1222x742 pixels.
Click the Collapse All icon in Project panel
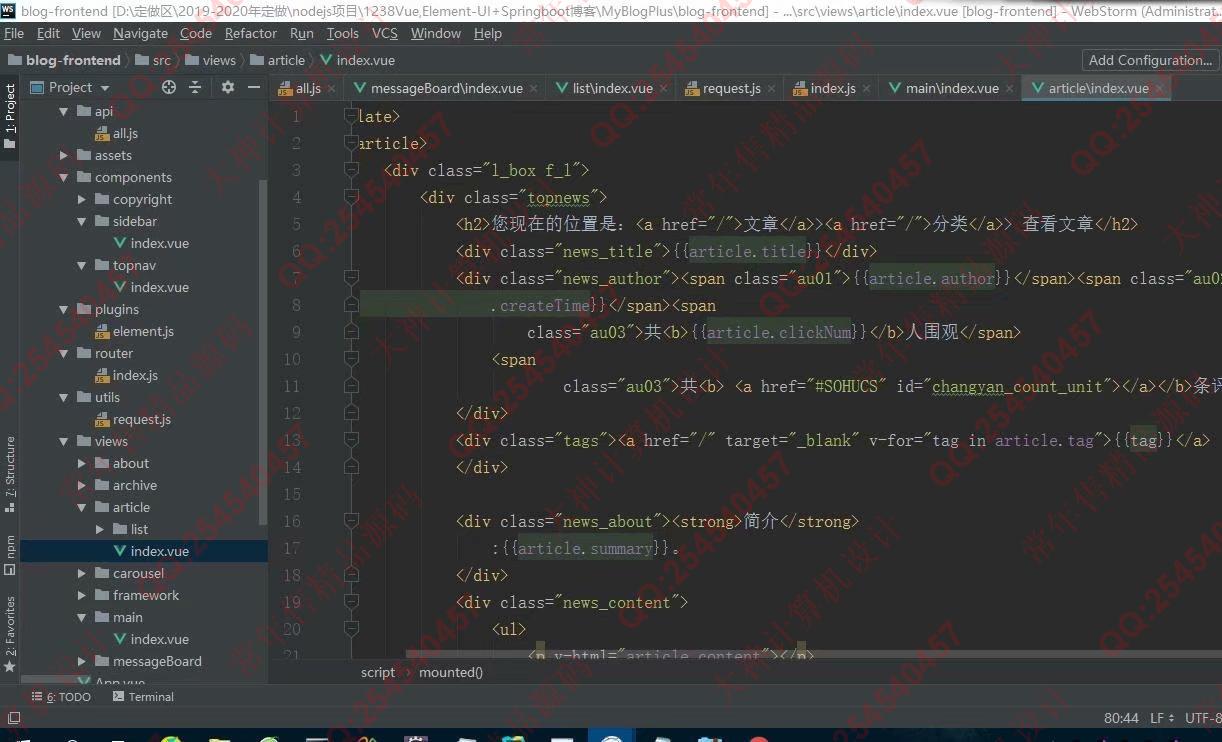pos(195,88)
